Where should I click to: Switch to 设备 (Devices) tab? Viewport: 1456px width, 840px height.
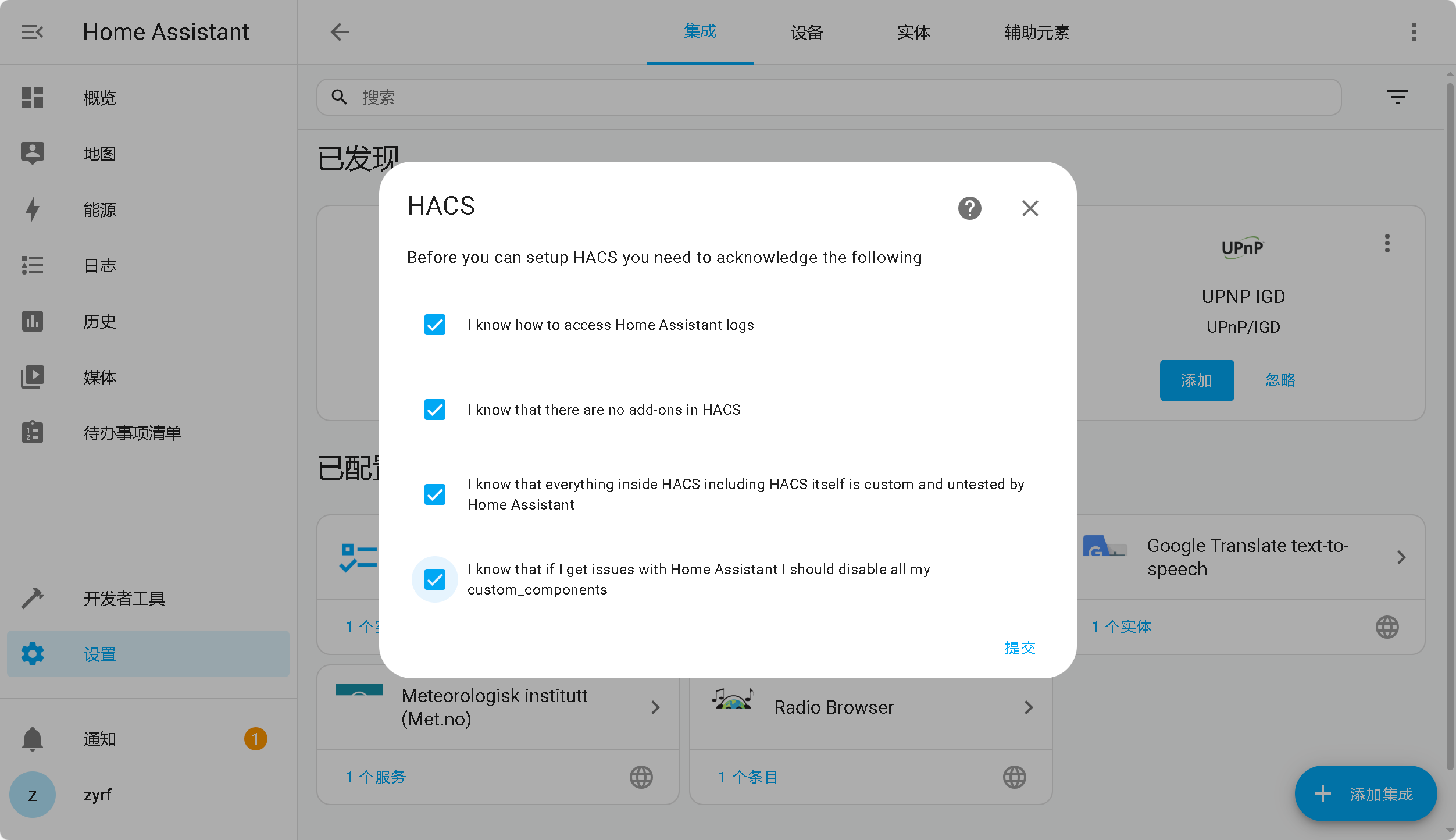tap(807, 32)
